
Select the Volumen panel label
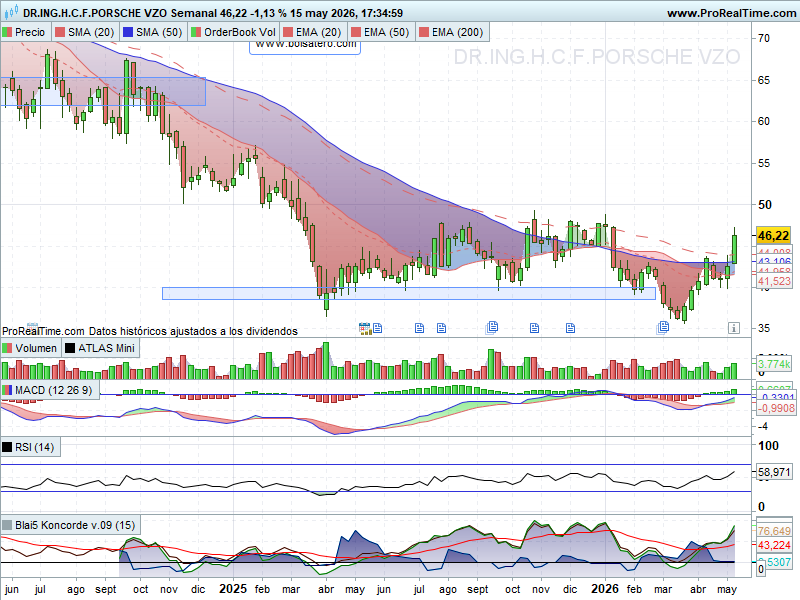coord(30,348)
